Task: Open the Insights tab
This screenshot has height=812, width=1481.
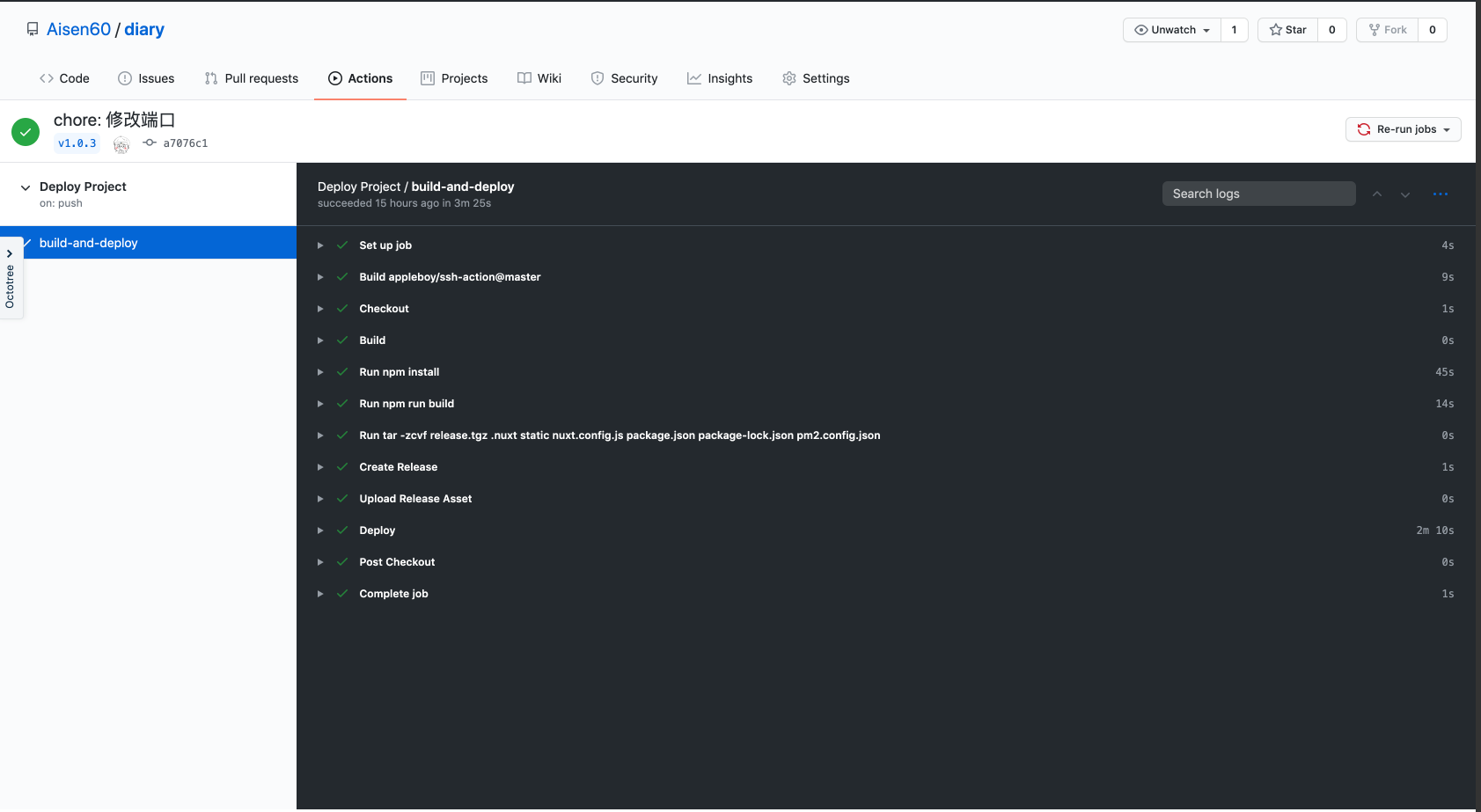Action: 720,78
